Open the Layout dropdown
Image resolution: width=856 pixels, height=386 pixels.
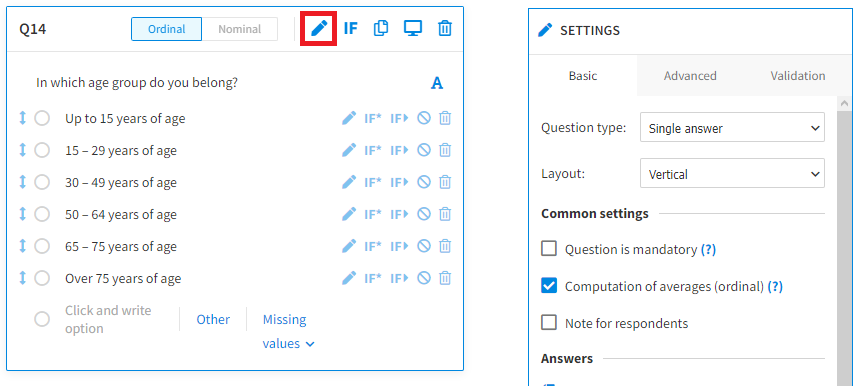coord(732,174)
